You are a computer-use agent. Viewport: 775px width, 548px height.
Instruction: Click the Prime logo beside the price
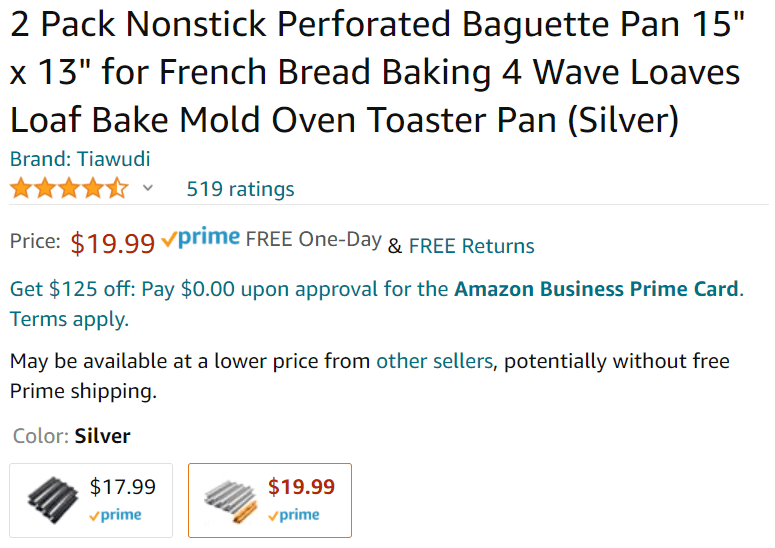click(200, 239)
